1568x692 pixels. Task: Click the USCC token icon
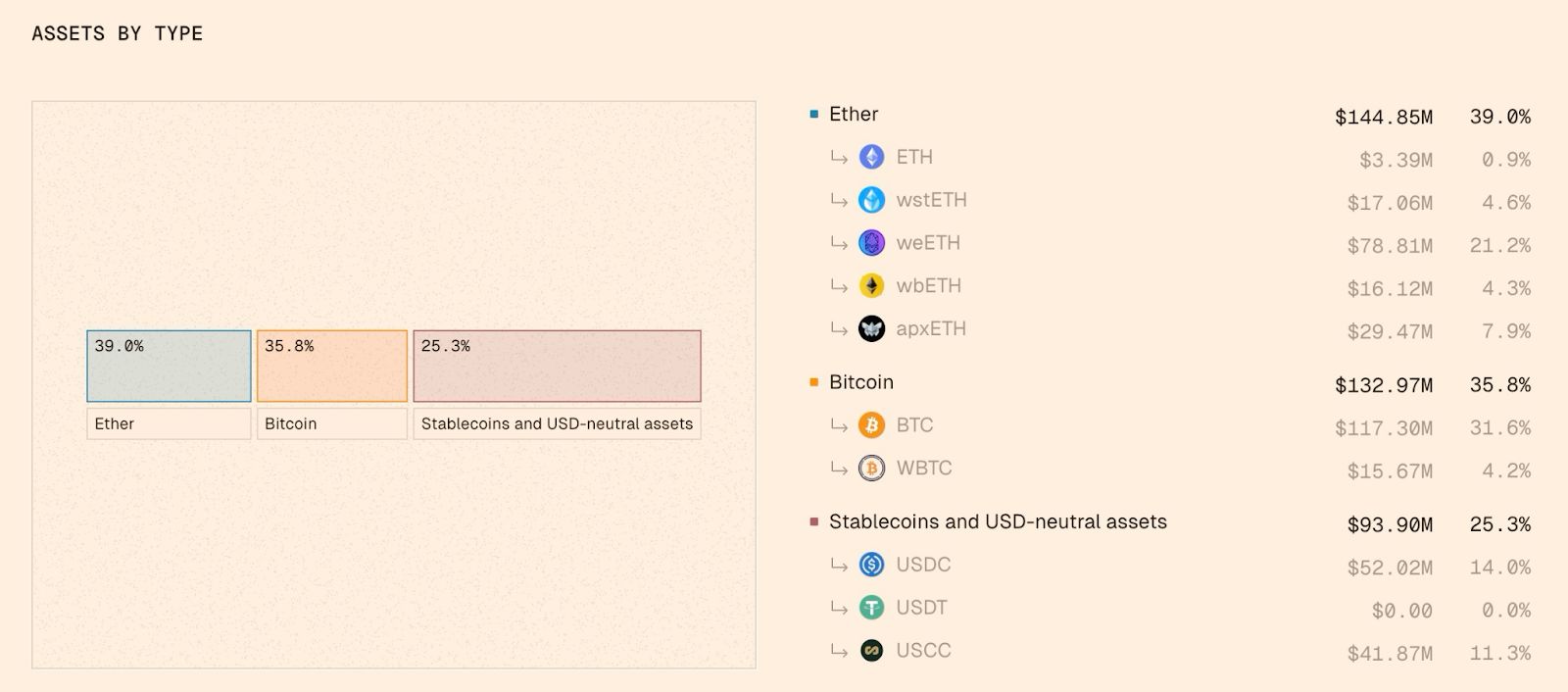pos(871,651)
